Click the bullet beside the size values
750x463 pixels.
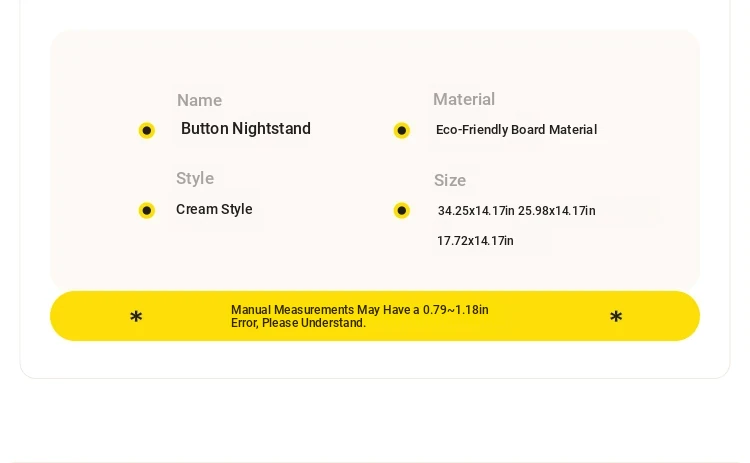pos(402,210)
